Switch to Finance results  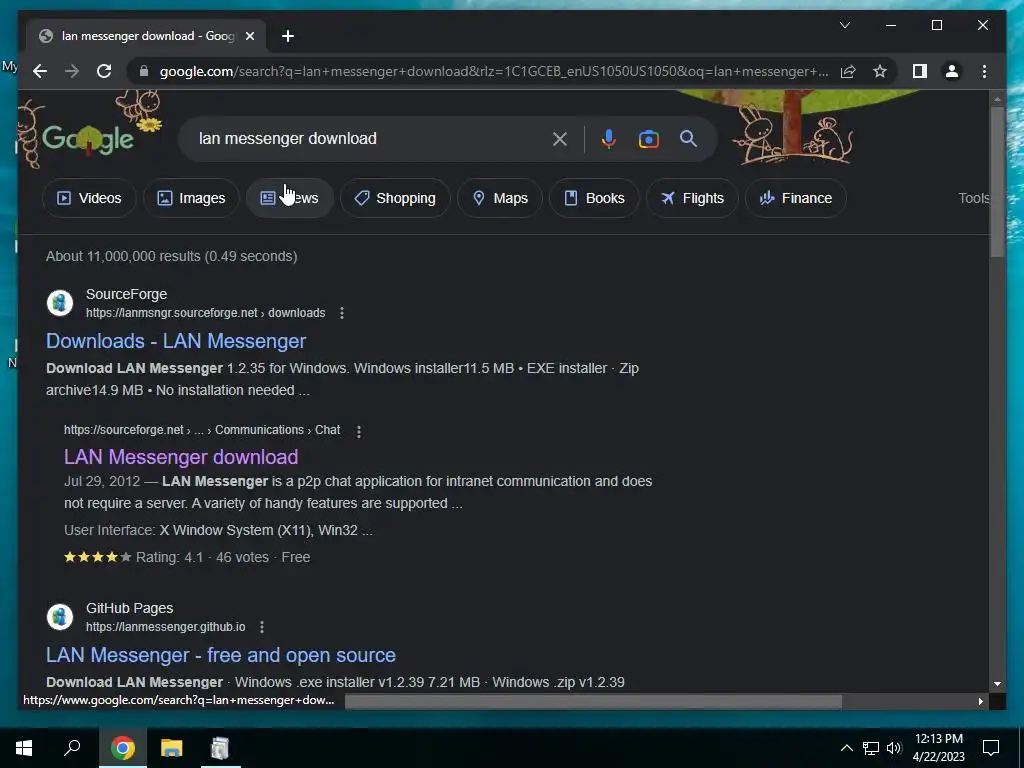tap(795, 198)
